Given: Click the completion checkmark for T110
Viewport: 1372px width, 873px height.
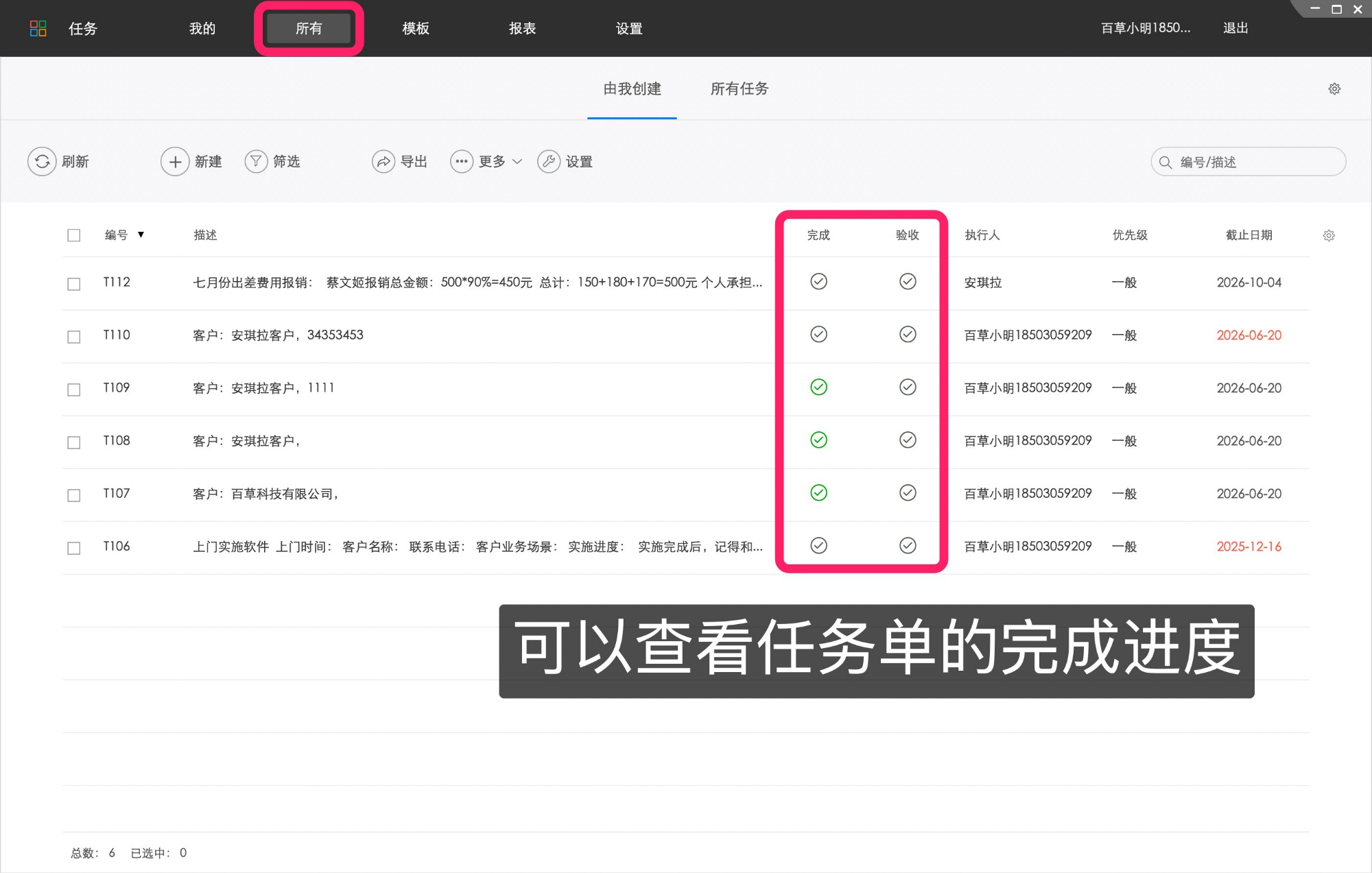Looking at the screenshot, I should [818, 335].
